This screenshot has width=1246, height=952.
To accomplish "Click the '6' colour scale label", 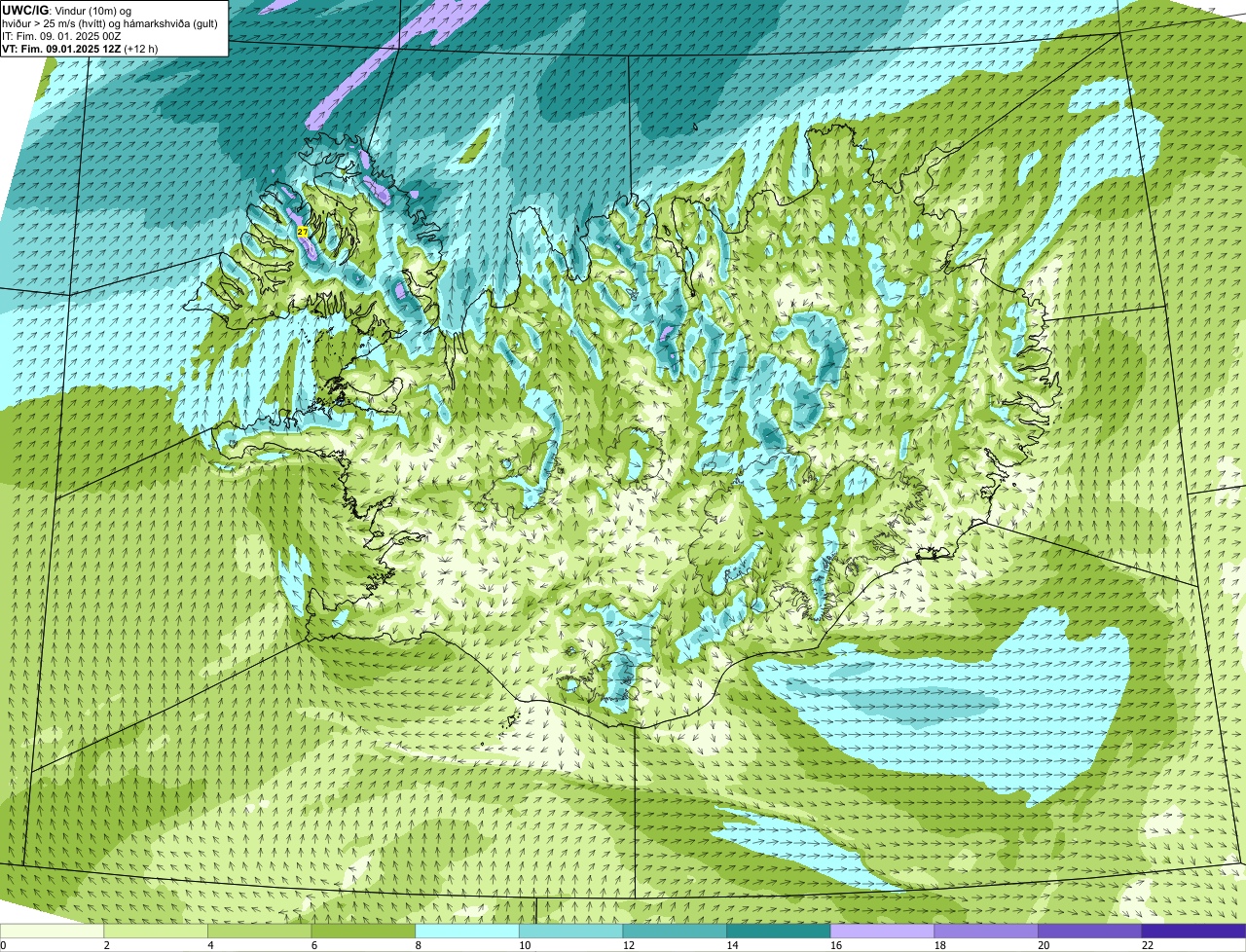I will pos(313,945).
